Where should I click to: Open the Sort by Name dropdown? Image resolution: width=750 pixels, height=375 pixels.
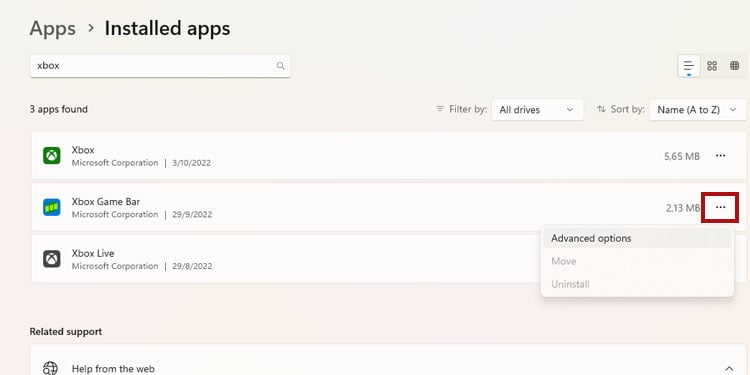(697, 110)
